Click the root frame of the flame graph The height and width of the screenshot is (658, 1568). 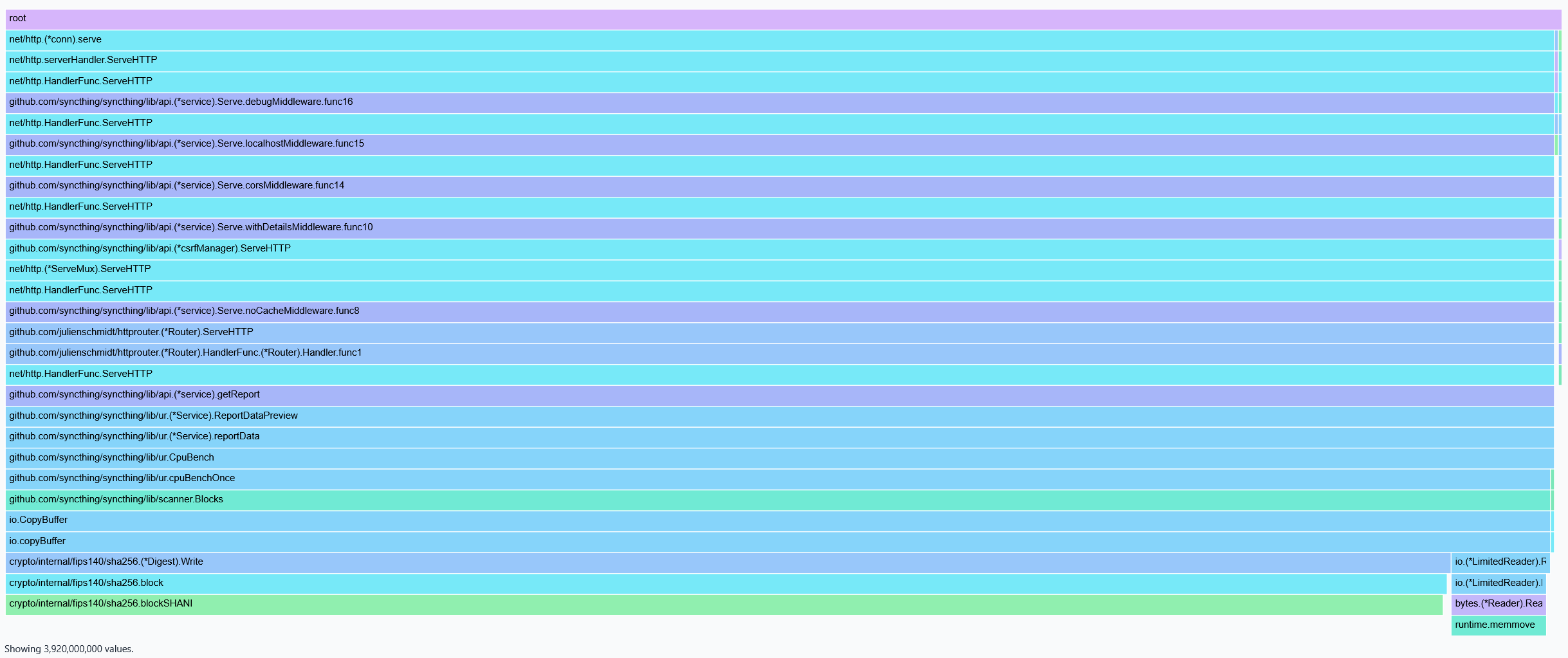[x=782, y=19]
